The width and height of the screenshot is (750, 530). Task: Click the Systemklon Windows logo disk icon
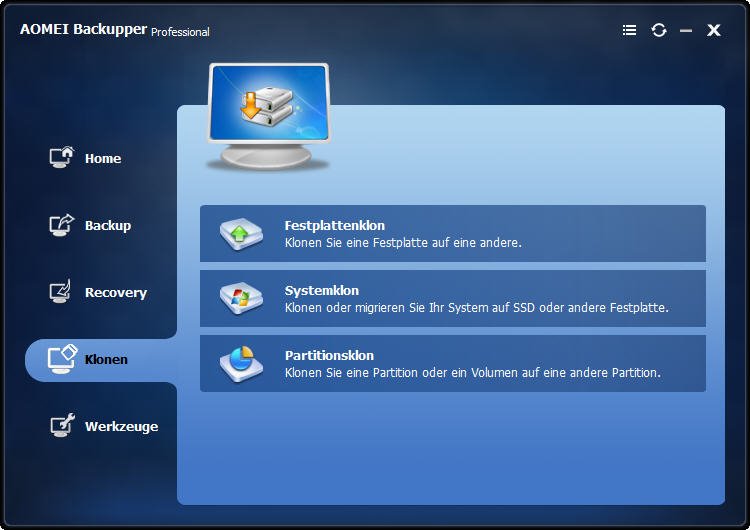pyautogui.click(x=241, y=298)
